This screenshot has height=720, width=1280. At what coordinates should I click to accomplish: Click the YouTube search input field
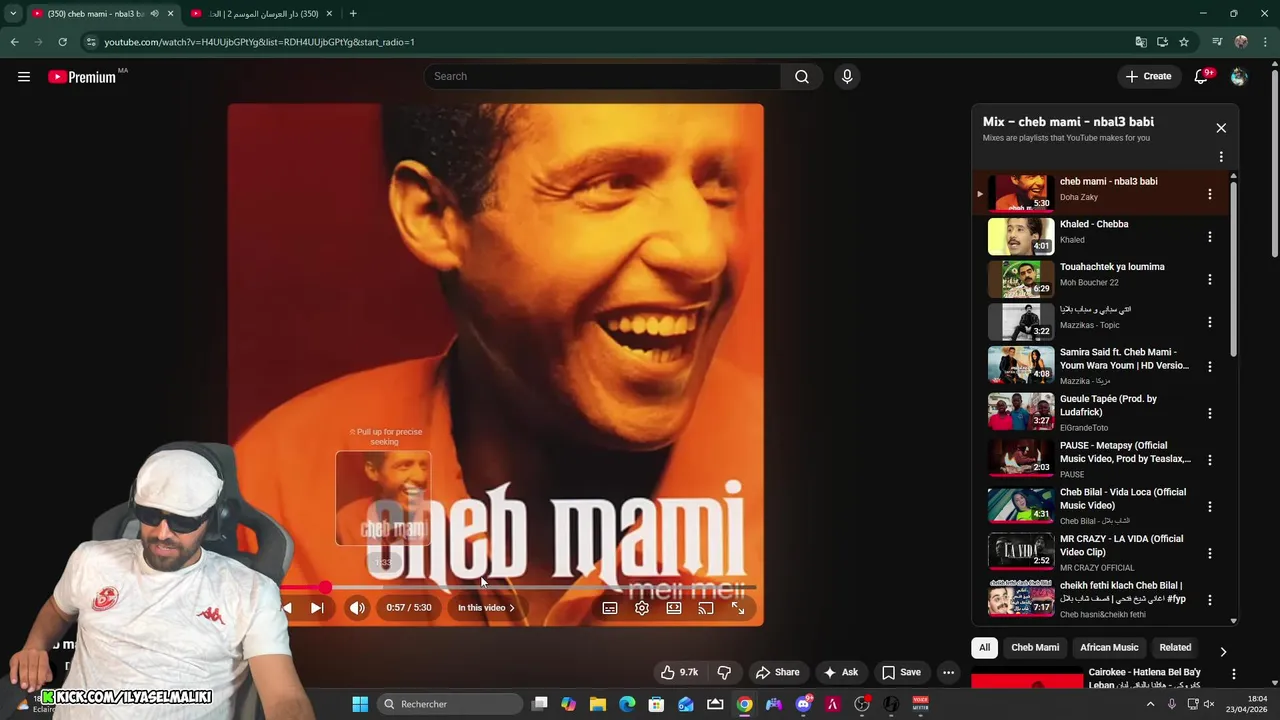[603, 77]
